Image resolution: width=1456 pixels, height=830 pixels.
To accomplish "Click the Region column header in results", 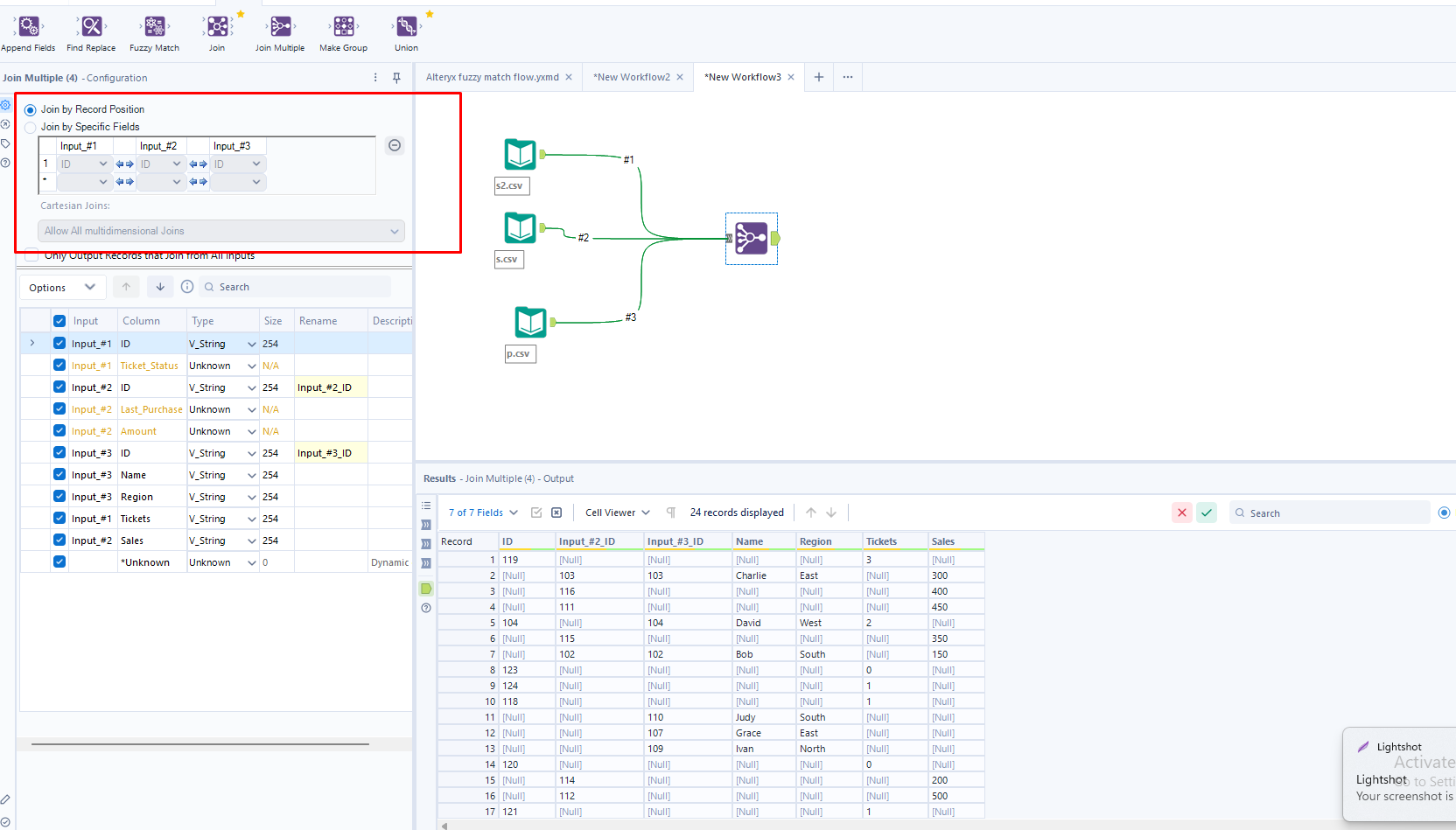I will 815,541.
